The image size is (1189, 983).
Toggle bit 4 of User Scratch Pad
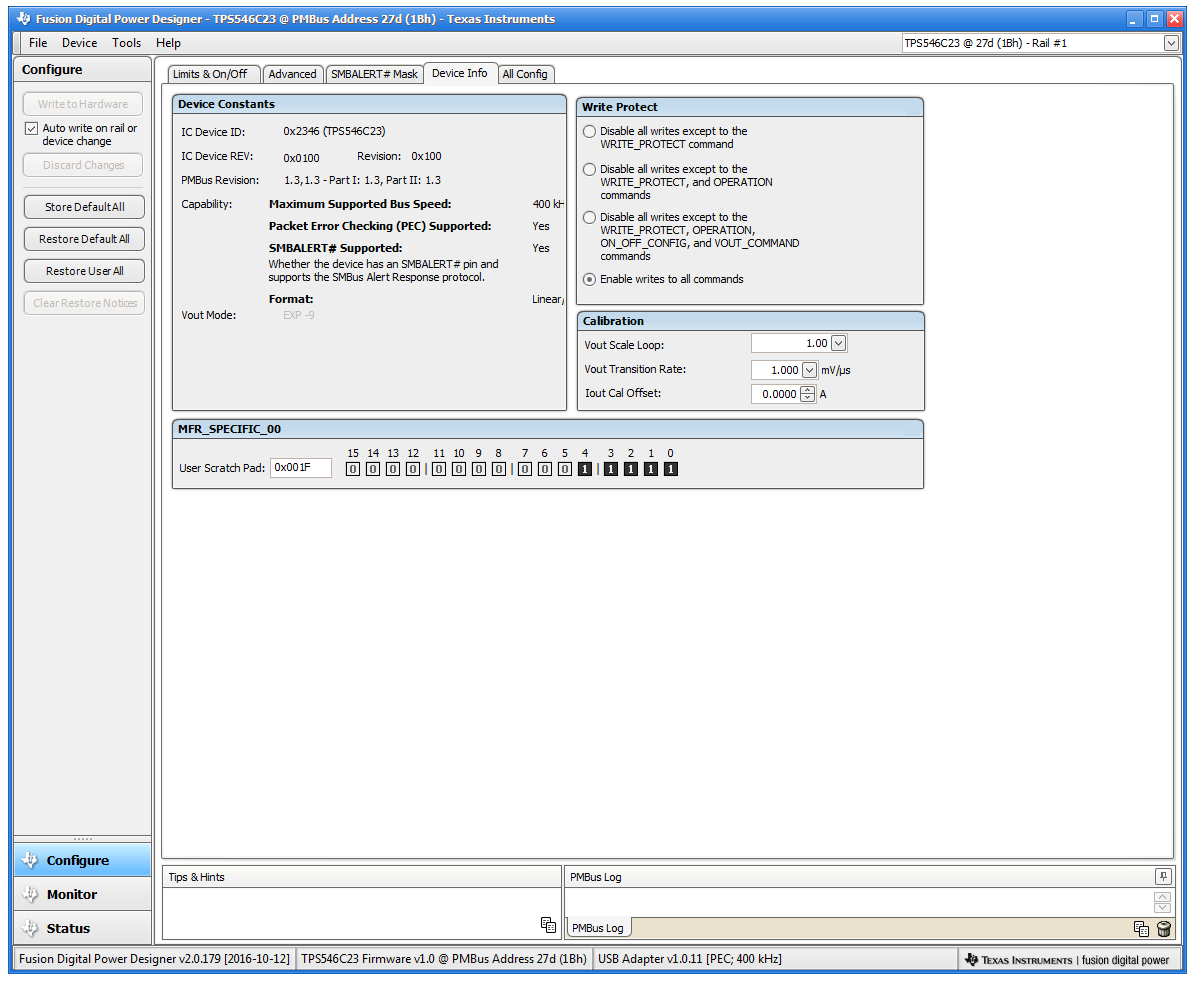pyautogui.click(x=585, y=469)
